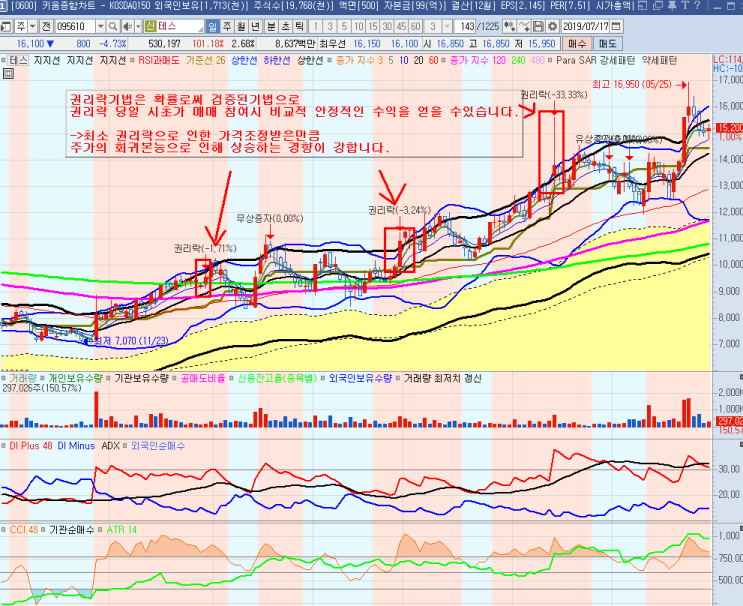This screenshot has width=743, height=606.
Task: Click the add candle indicator icon
Action: click(x=509, y=26)
